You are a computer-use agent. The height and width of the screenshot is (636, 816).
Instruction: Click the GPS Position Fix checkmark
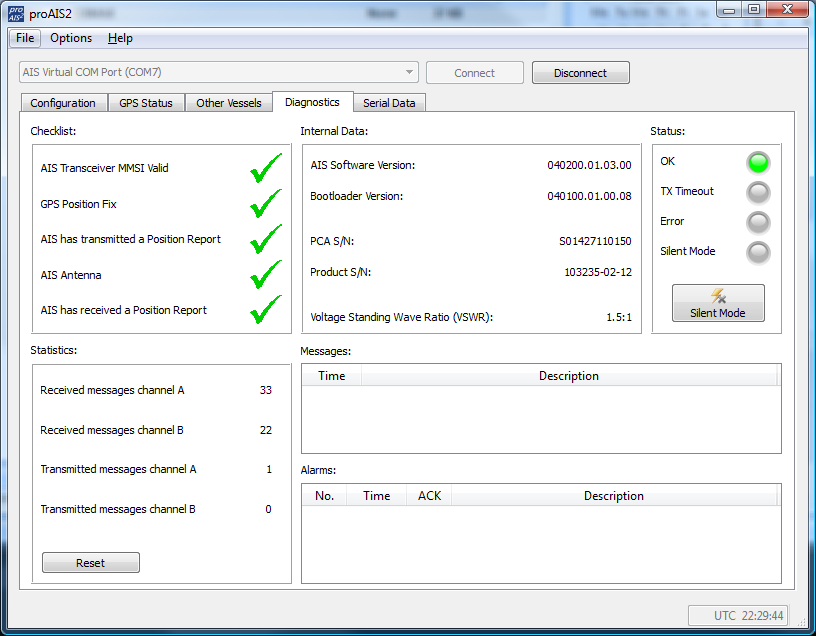pyautogui.click(x=265, y=204)
